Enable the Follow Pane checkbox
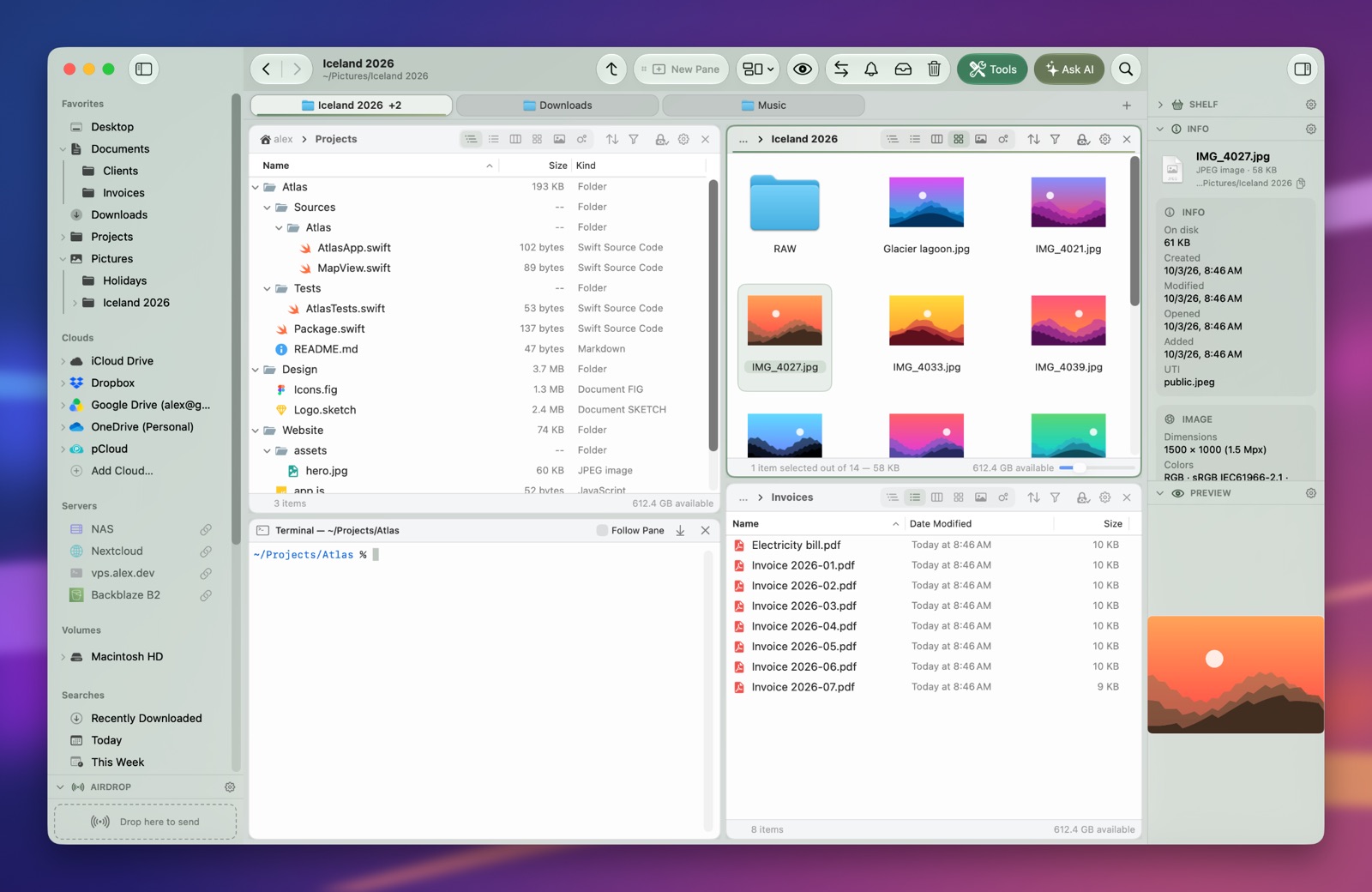 pyautogui.click(x=602, y=531)
